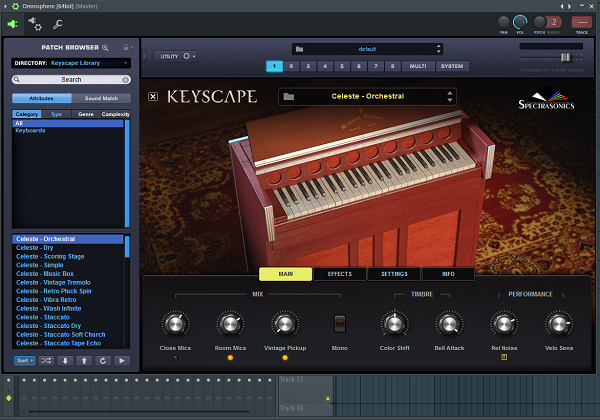Click the shuffle patches icon
Image resolution: width=600 pixels, height=420 pixels.
point(46,360)
